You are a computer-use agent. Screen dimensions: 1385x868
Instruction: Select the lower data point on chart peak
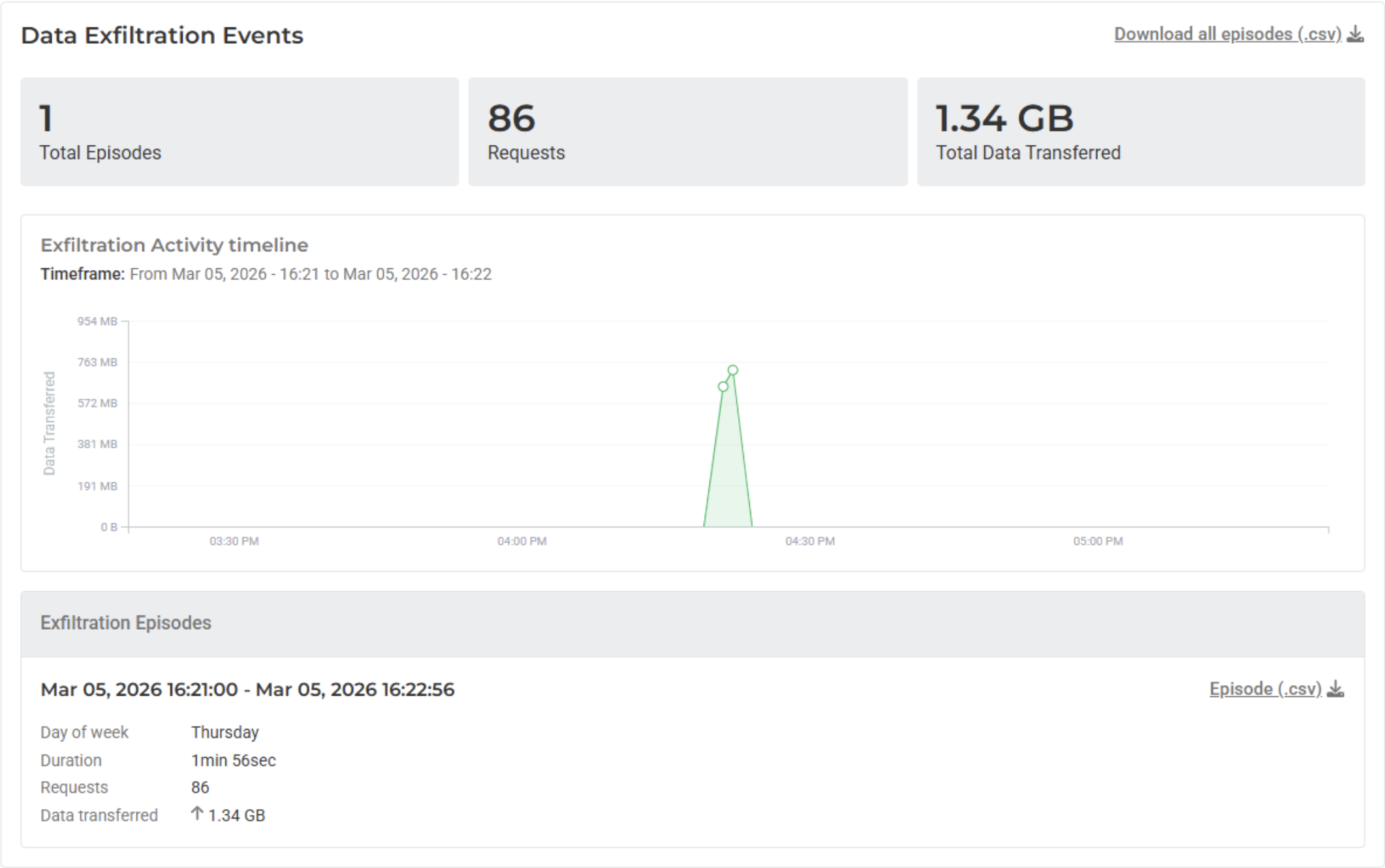[x=723, y=386]
